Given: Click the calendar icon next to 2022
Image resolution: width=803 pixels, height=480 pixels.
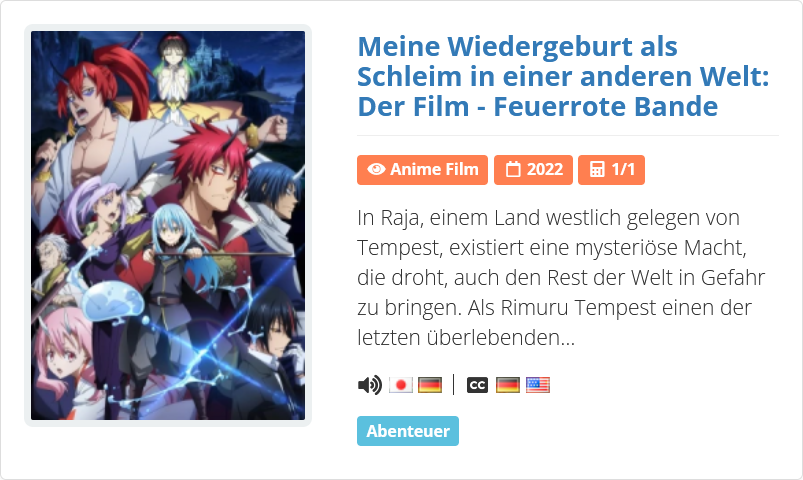Looking at the screenshot, I should point(513,170).
